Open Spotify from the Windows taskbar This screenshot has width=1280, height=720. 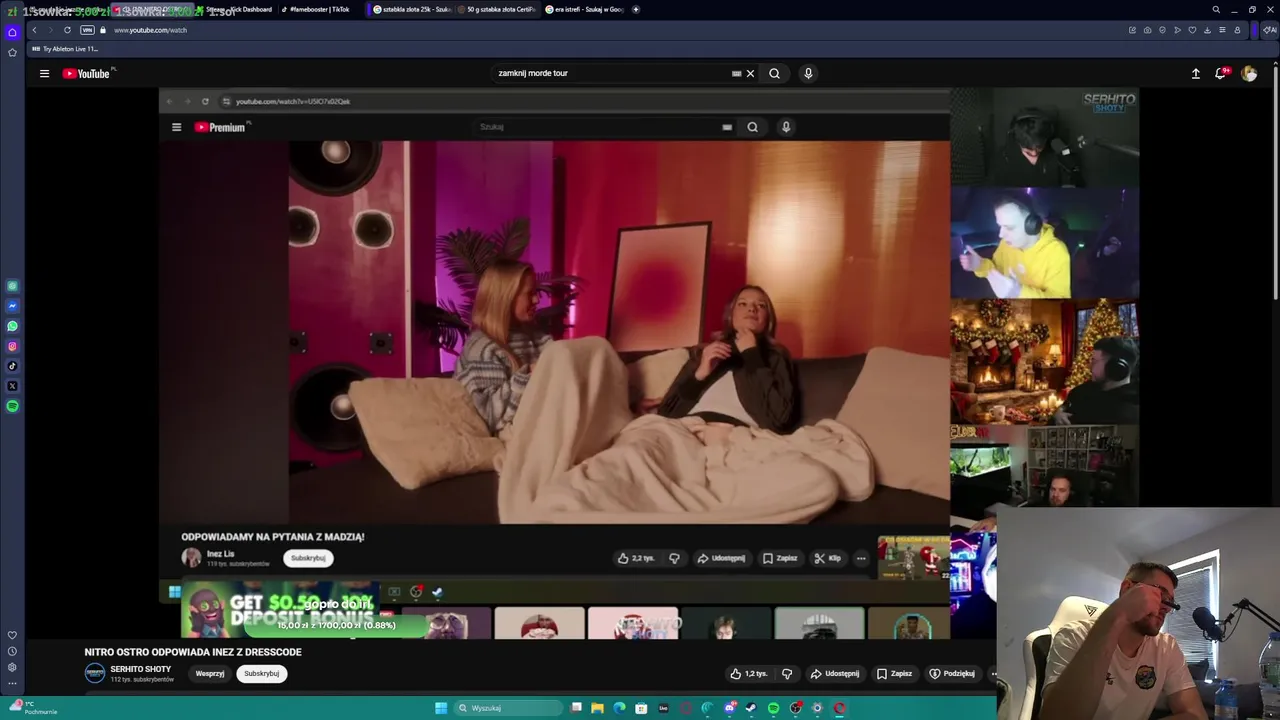click(x=773, y=708)
